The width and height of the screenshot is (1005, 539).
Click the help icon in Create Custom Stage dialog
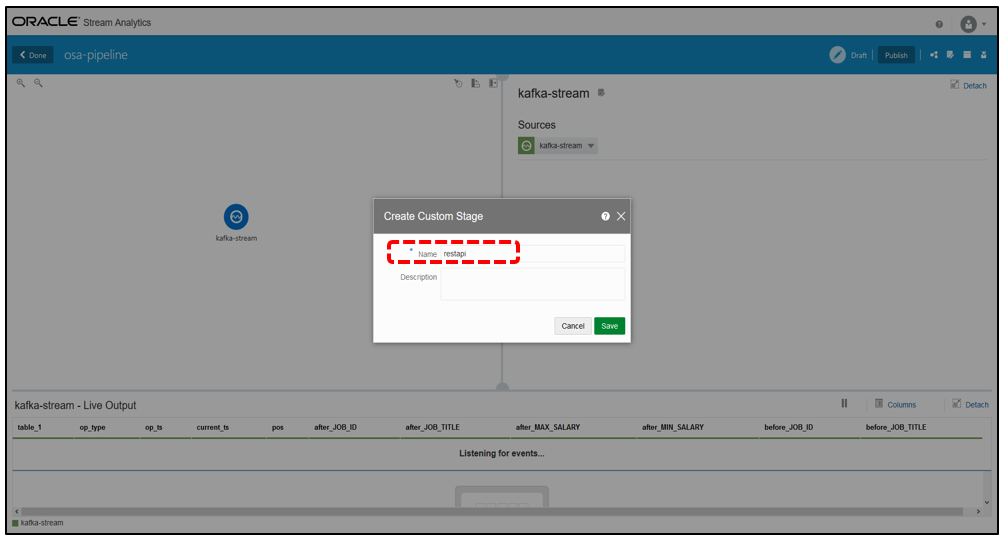click(605, 217)
